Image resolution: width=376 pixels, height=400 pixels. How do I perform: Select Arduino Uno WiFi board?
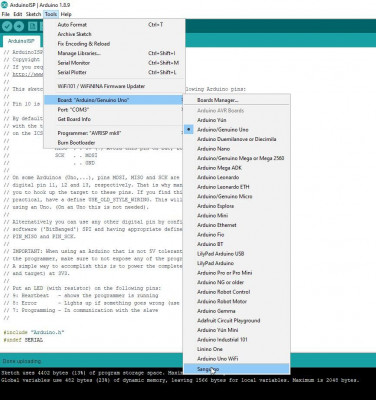coord(237,359)
